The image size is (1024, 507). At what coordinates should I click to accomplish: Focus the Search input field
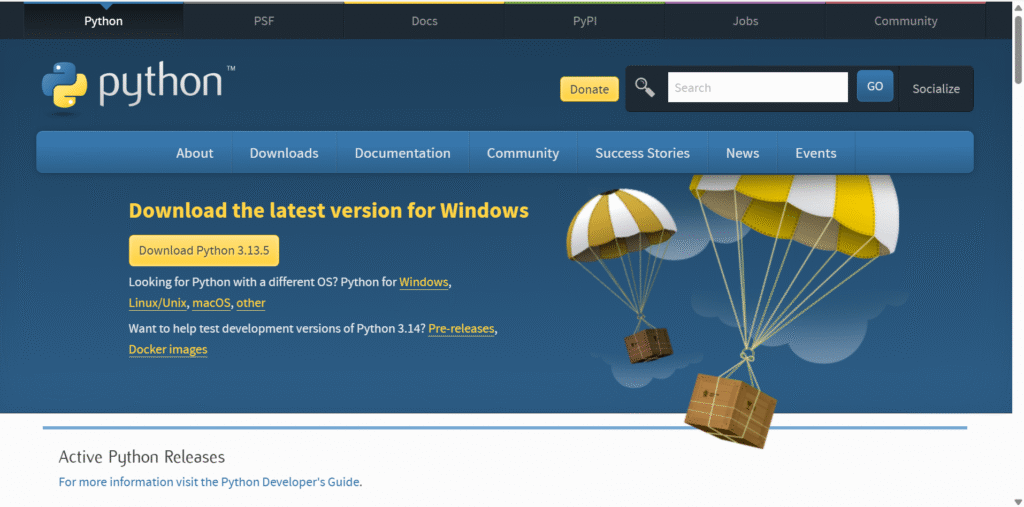point(758,87)
